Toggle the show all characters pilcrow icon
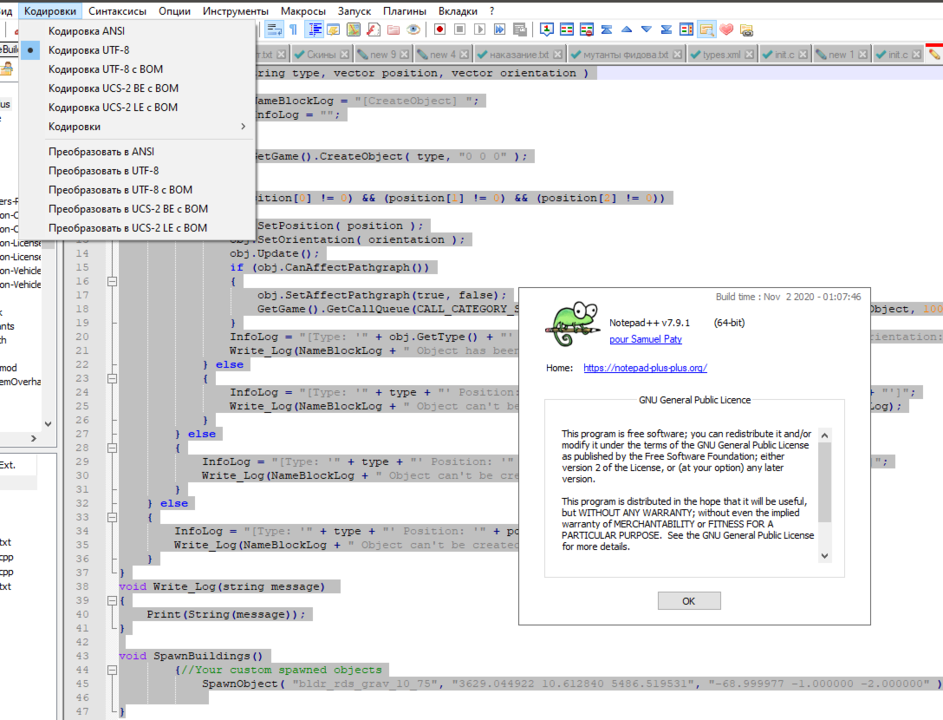Viewport: 943px width, 720px height. 293,29
